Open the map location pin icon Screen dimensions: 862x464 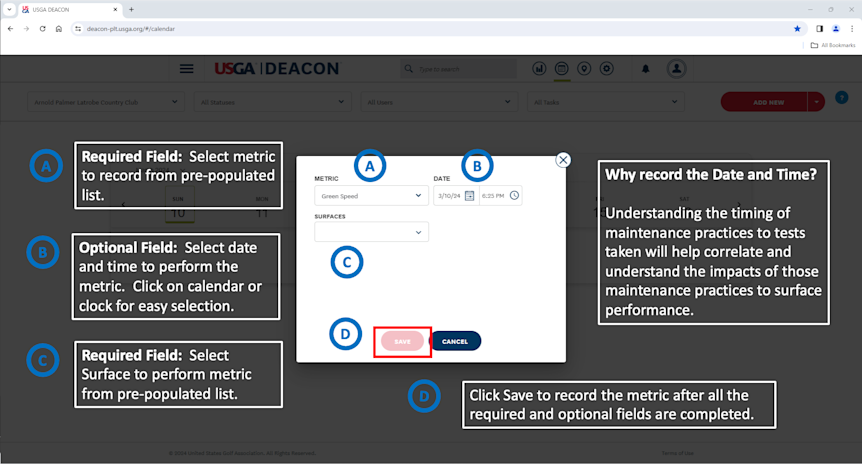point(584,69)
